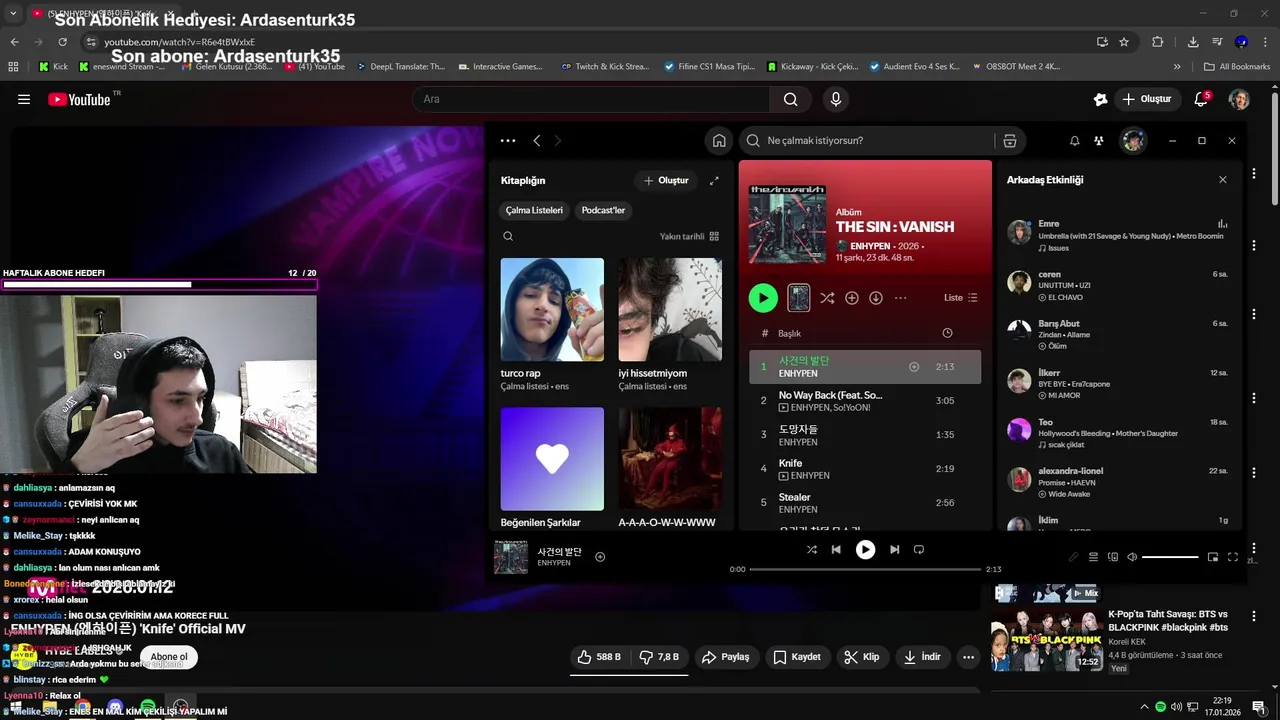
Task: Toggle repeat in the Spotify player bar
Action: click(919, 549)
